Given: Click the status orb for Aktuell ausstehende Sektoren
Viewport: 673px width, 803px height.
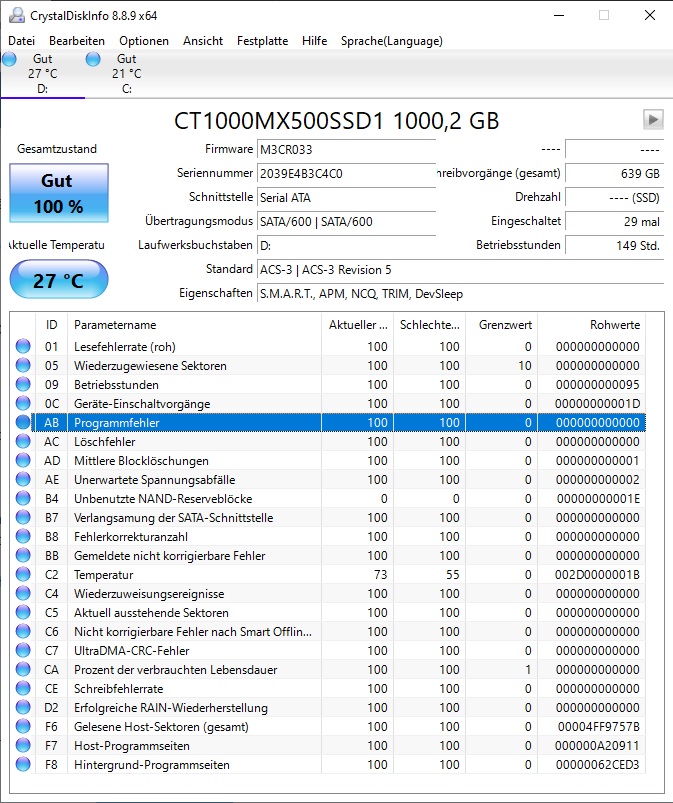Looking at the screenshot, I should [23, 612].
